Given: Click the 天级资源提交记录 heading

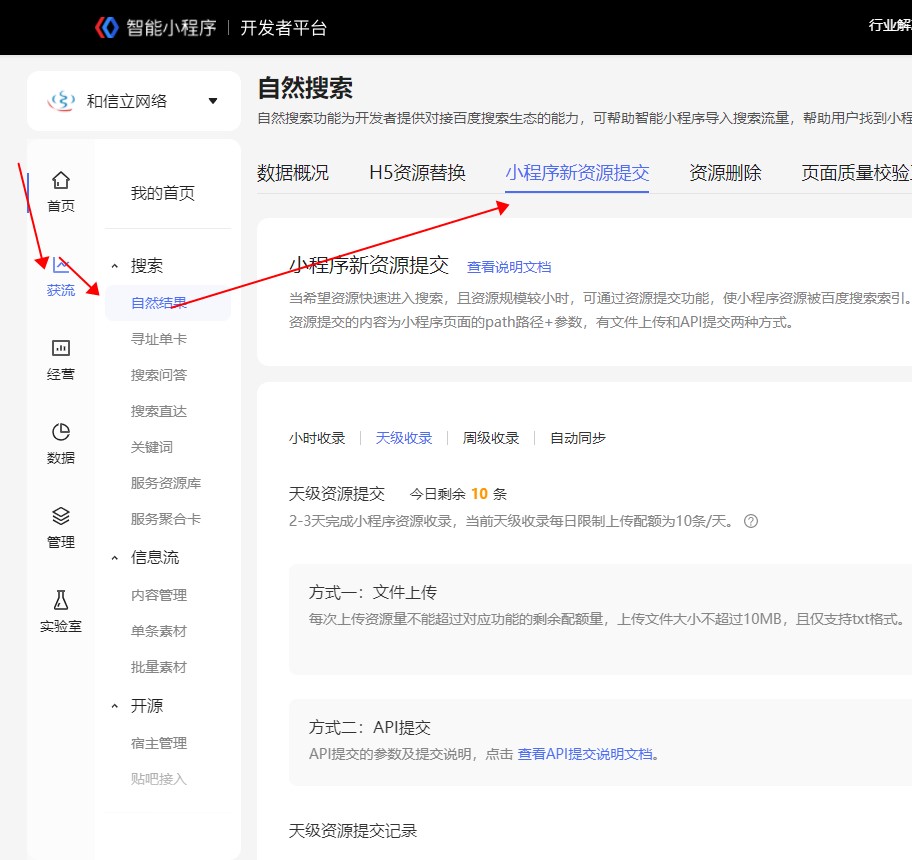Looking at the screenshot, I should [352, 831].
